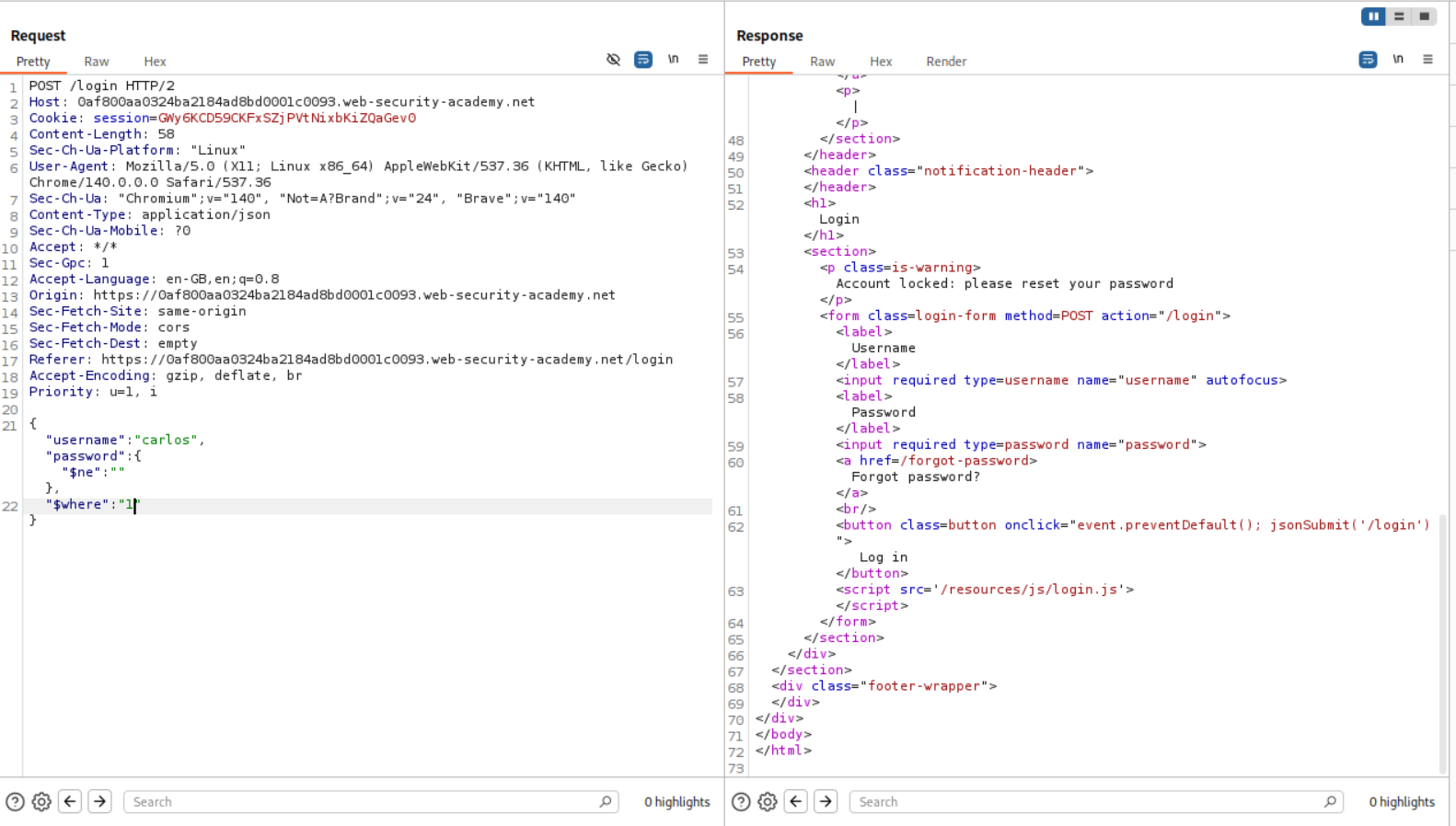1456x826 pixels.
Task: Toggle hide non-printable characters eye icon in Request
Action: 613,60
